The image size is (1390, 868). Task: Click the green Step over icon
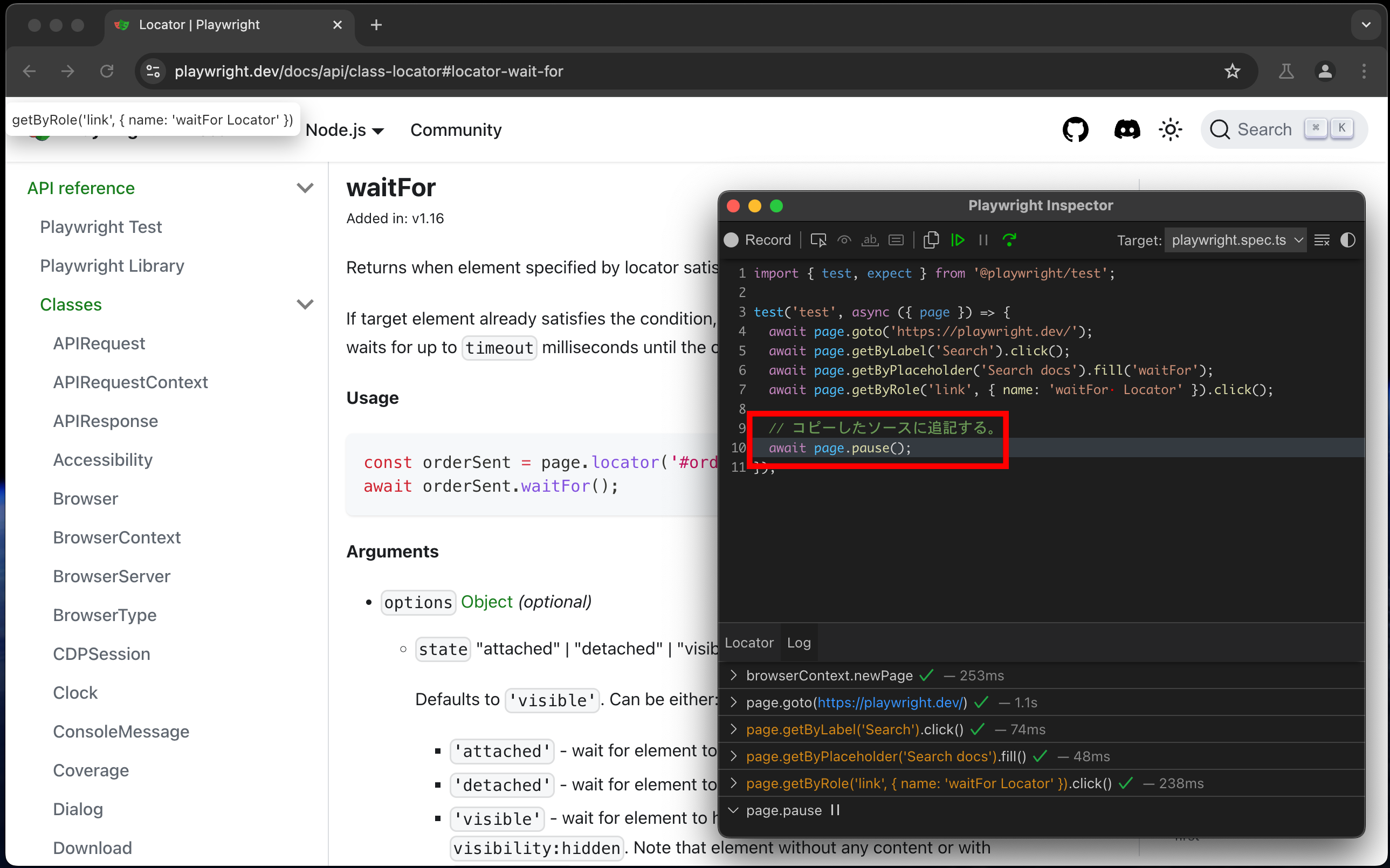(1009, 240)
